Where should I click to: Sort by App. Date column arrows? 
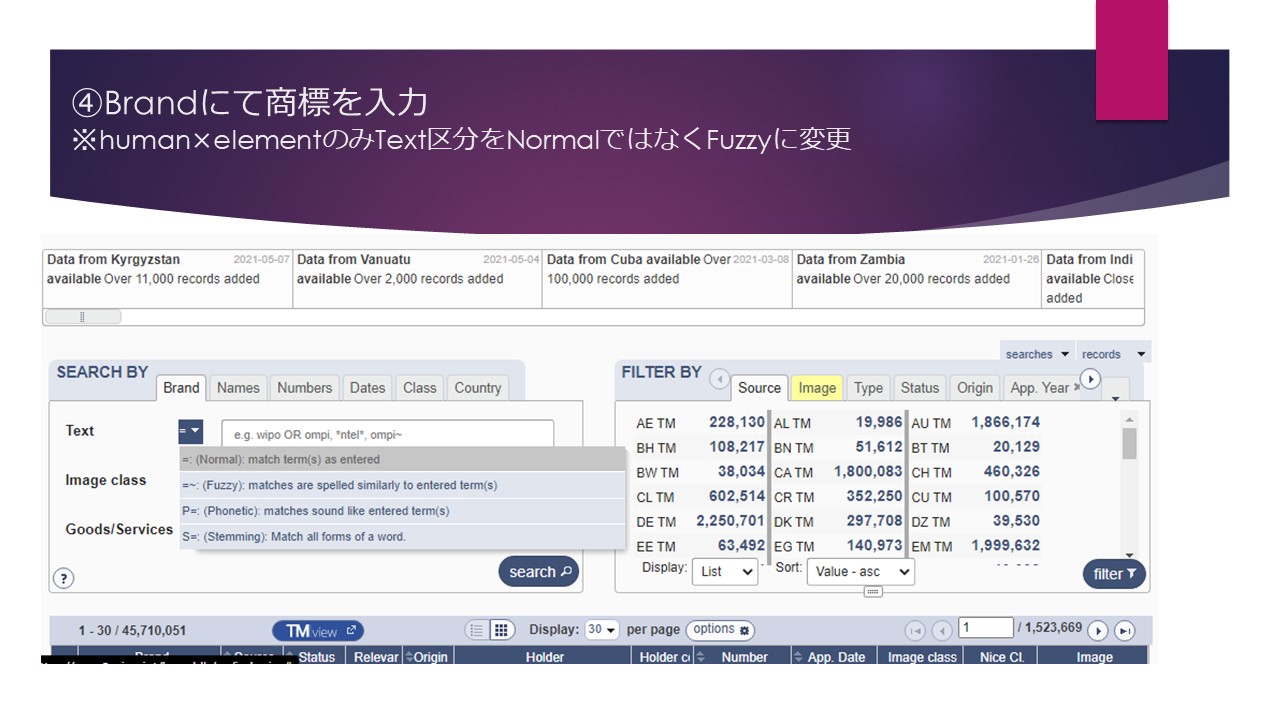(798, 657)
